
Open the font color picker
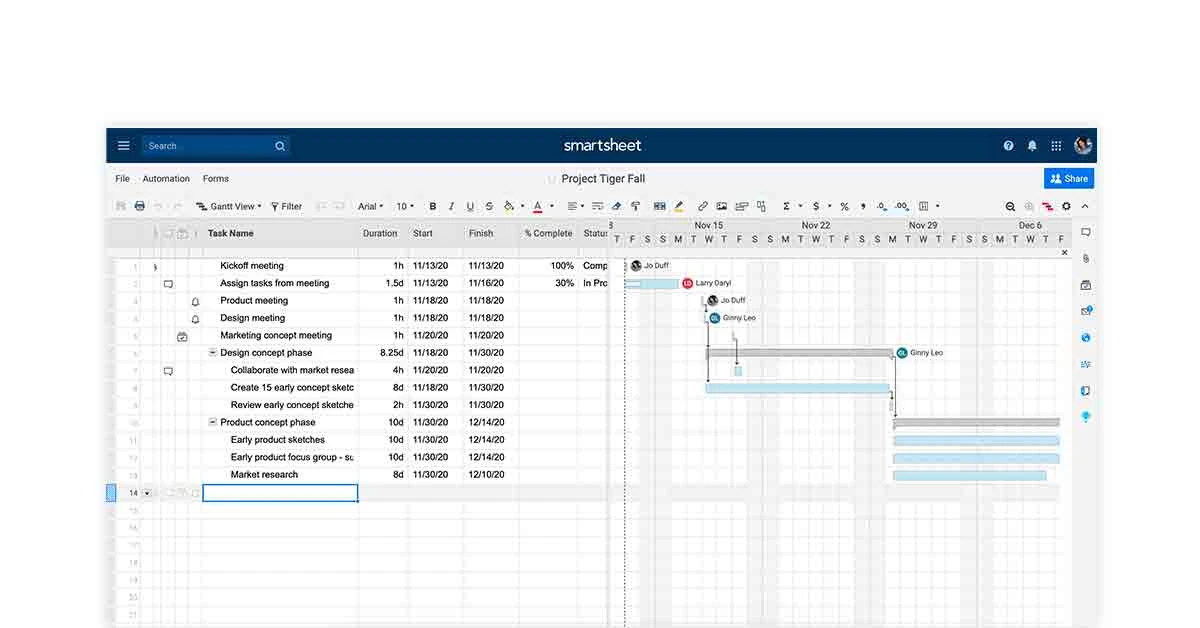pos(538,206)
